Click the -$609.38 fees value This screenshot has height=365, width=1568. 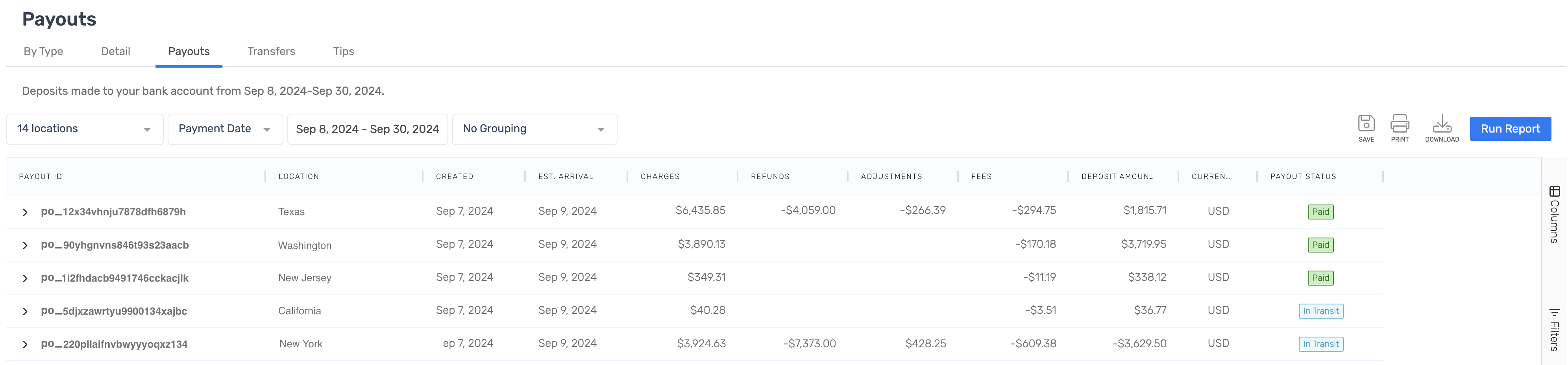(1033, 344)
